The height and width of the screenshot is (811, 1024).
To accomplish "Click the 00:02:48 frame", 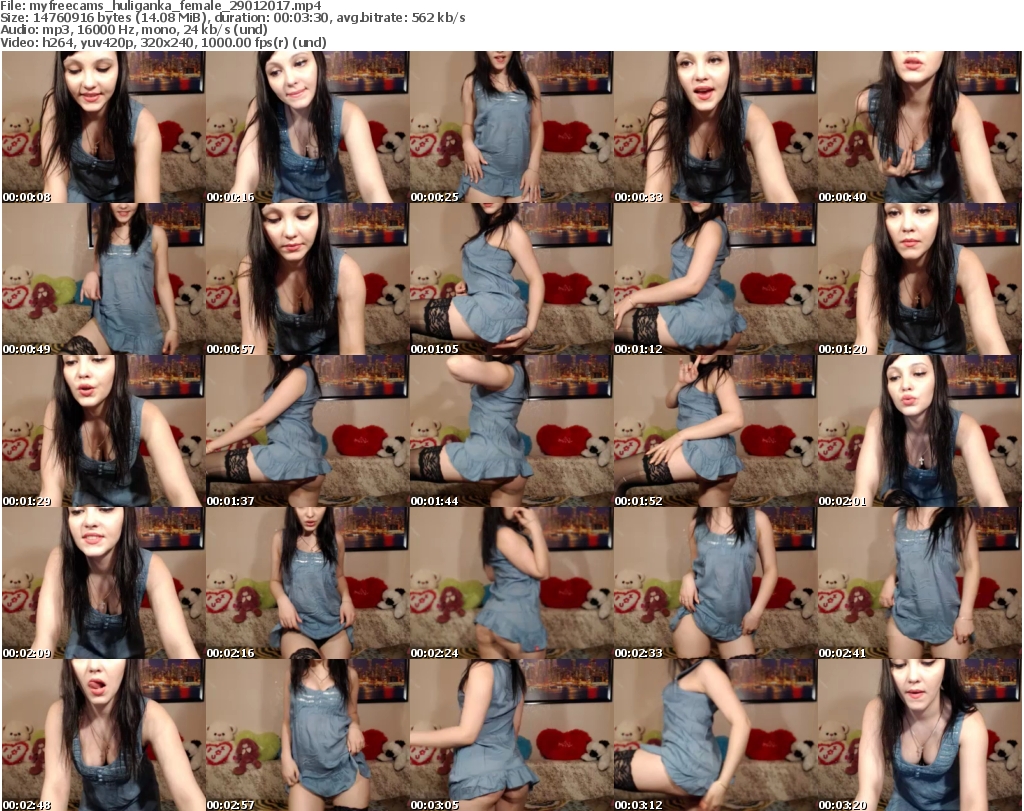I will 103,735.
